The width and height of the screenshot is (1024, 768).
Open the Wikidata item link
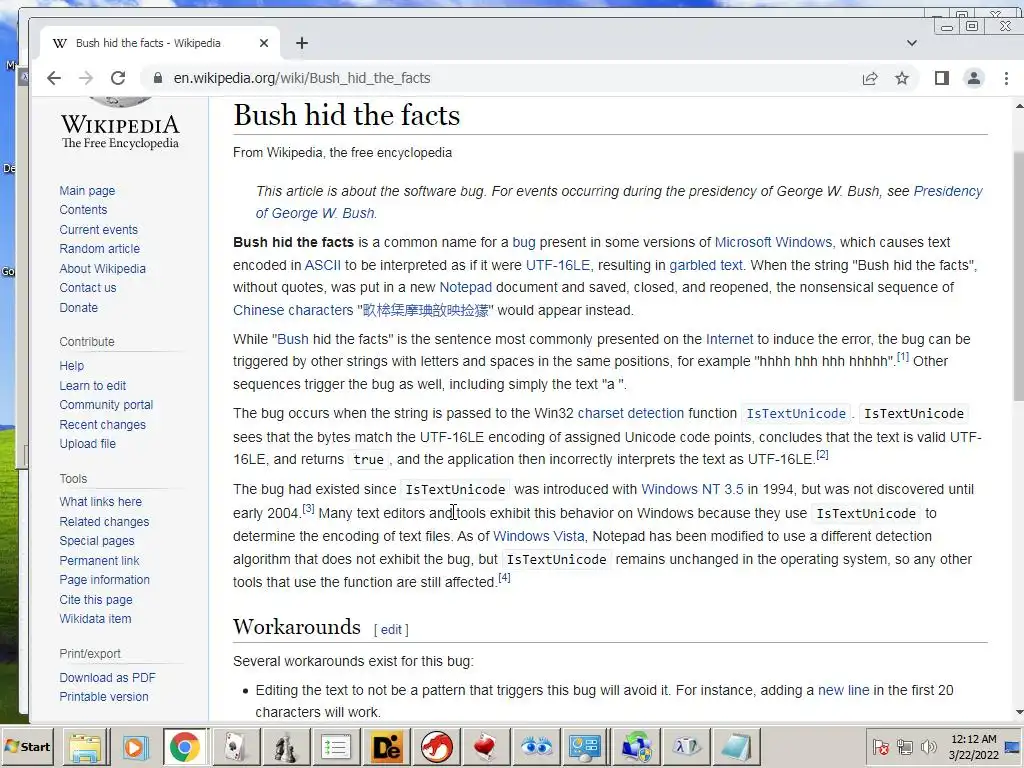tap(95, 619)
